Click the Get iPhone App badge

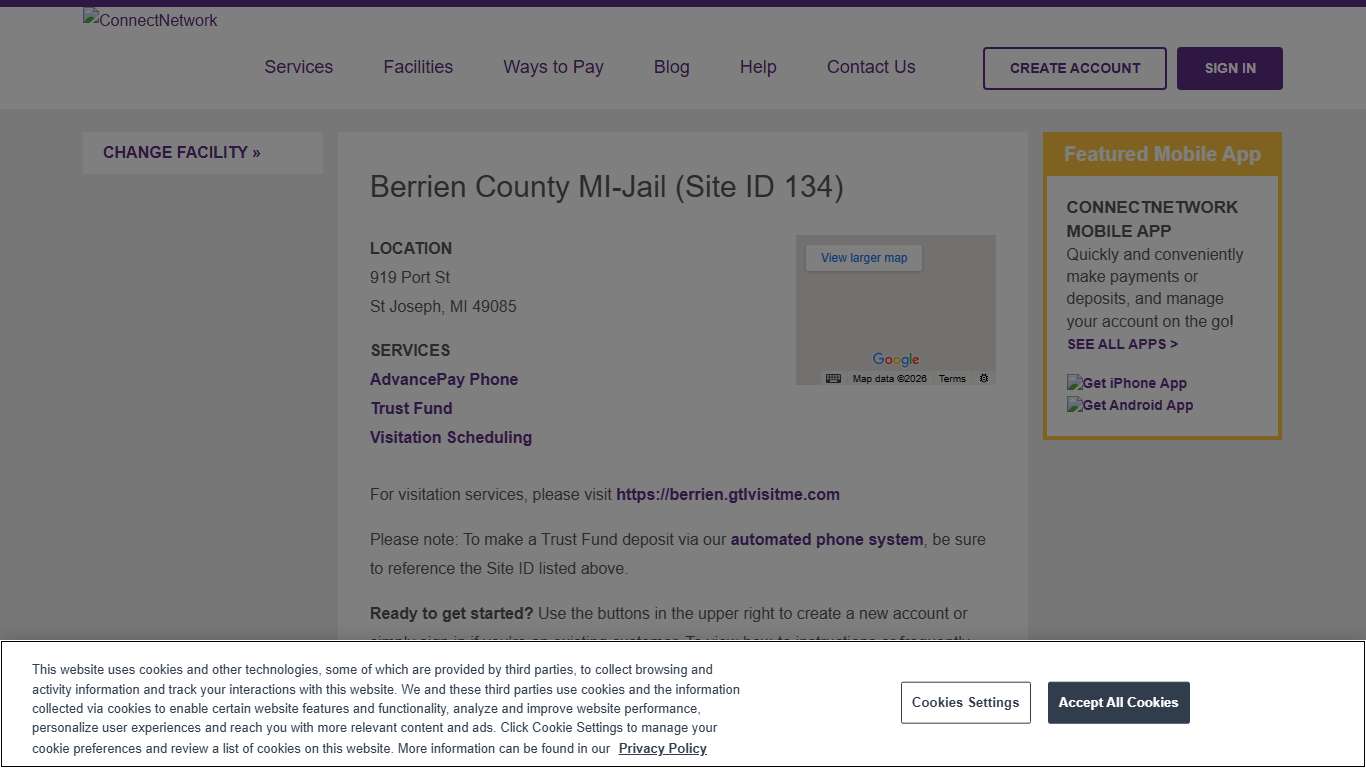point(1126,382)
